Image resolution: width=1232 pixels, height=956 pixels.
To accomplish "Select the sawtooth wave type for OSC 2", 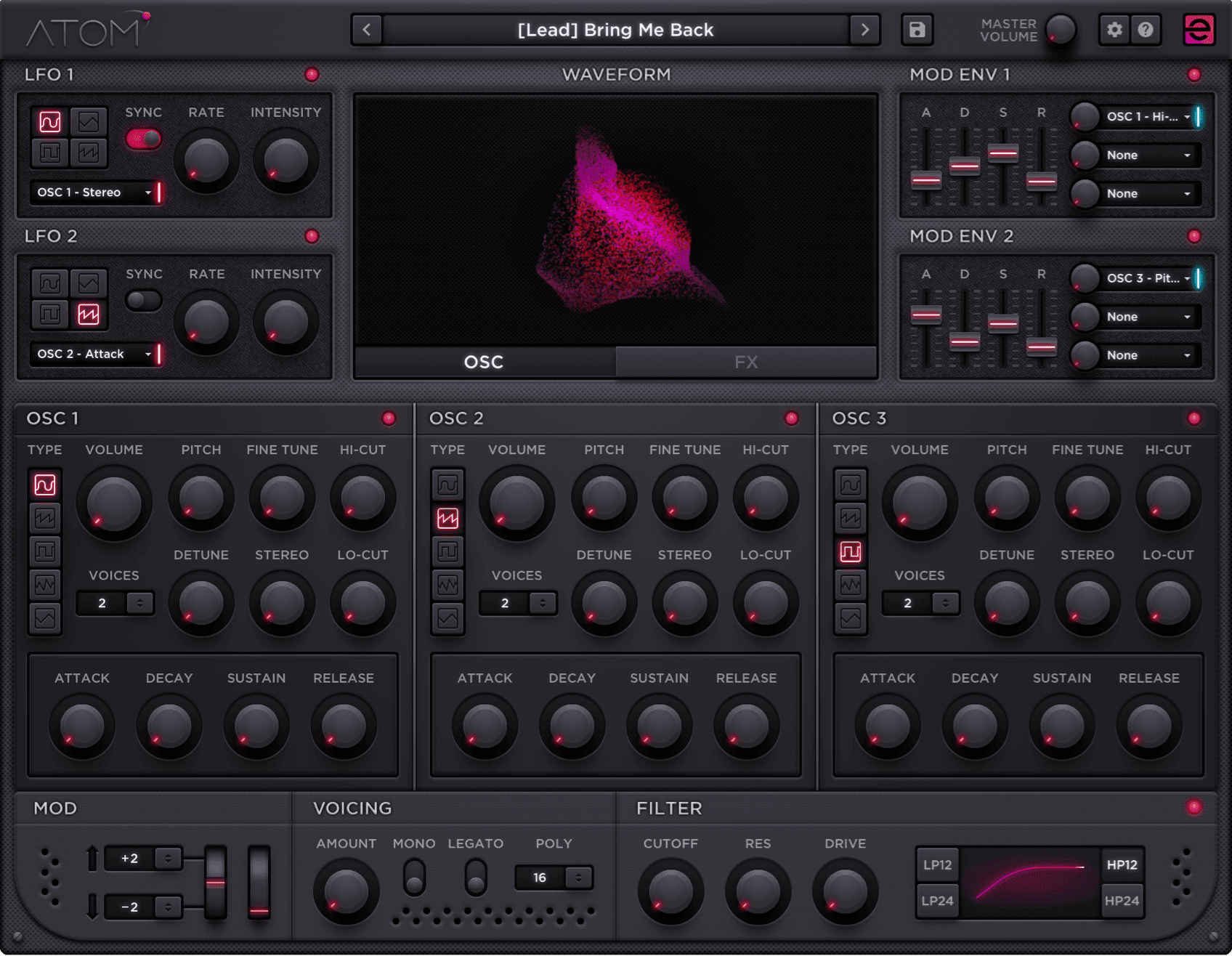I will tap(447, 517).
